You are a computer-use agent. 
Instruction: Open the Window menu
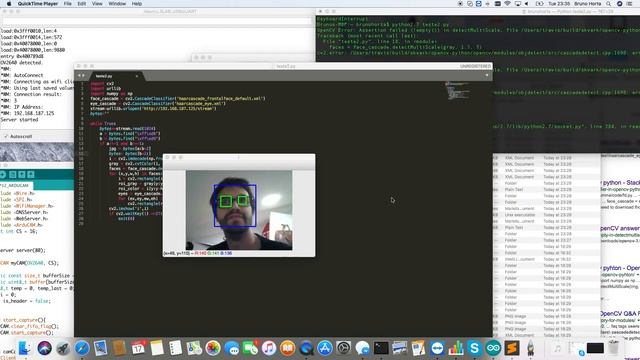point(117,4)
